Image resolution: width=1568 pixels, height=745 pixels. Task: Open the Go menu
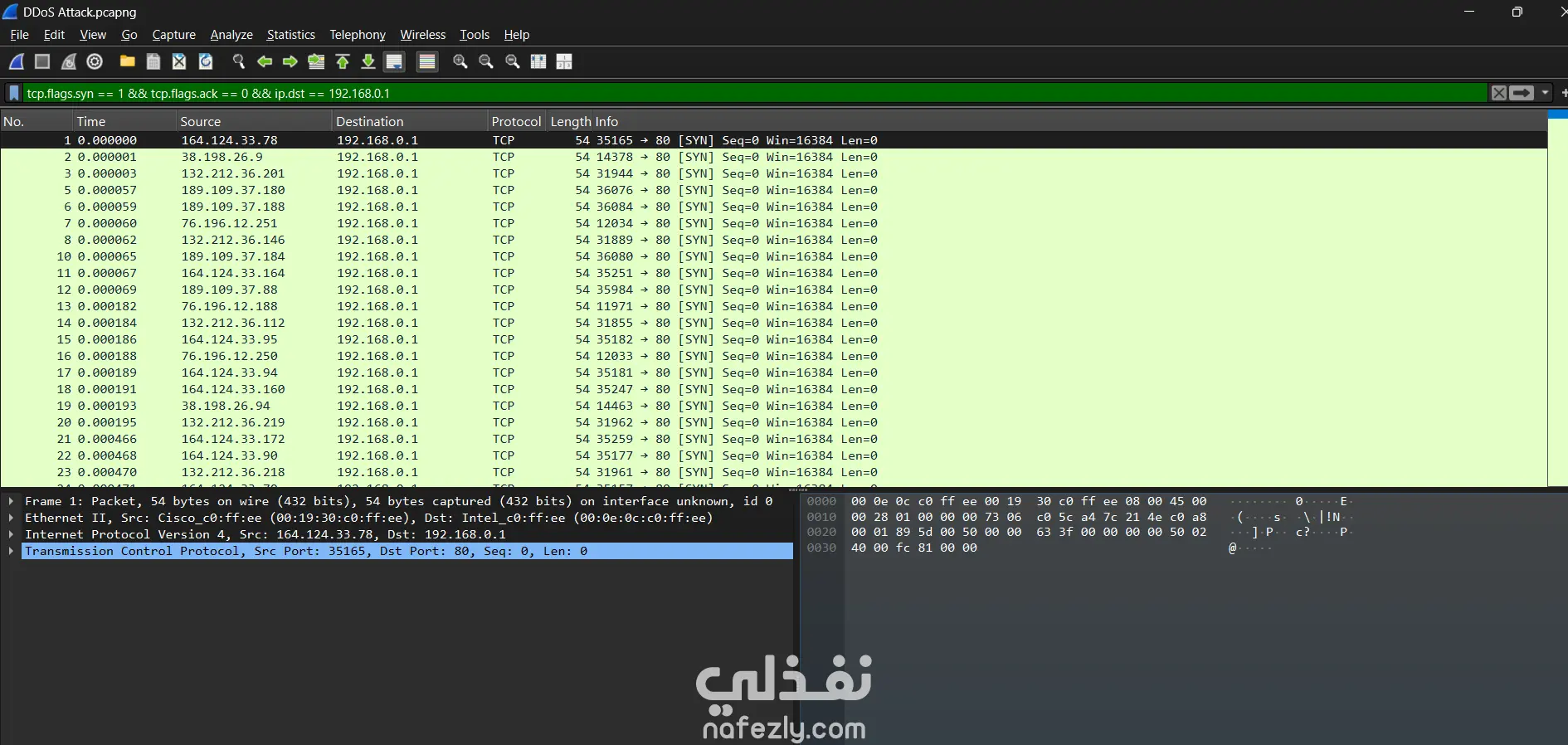click(129, 35)
